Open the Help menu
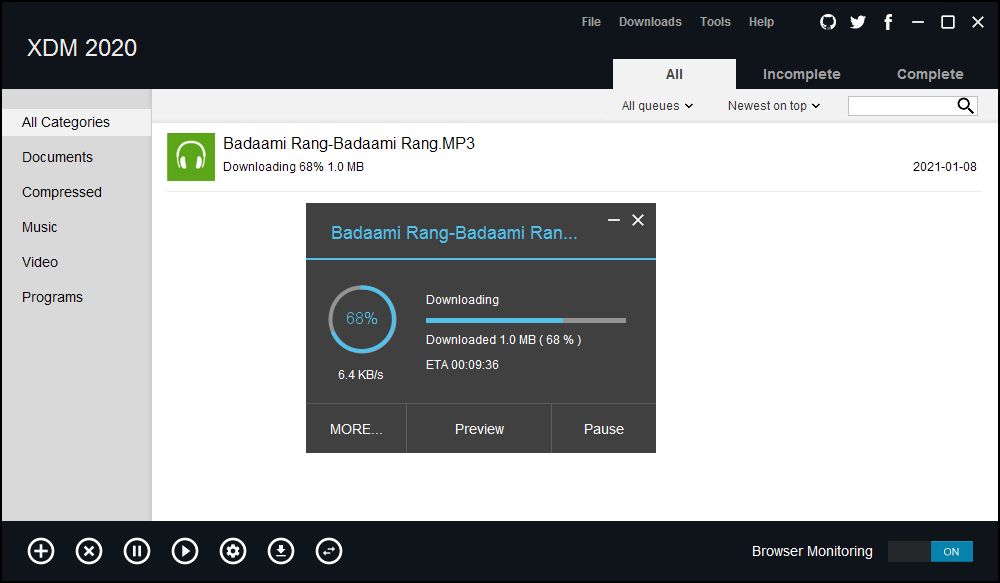 (x=761, y=22)
